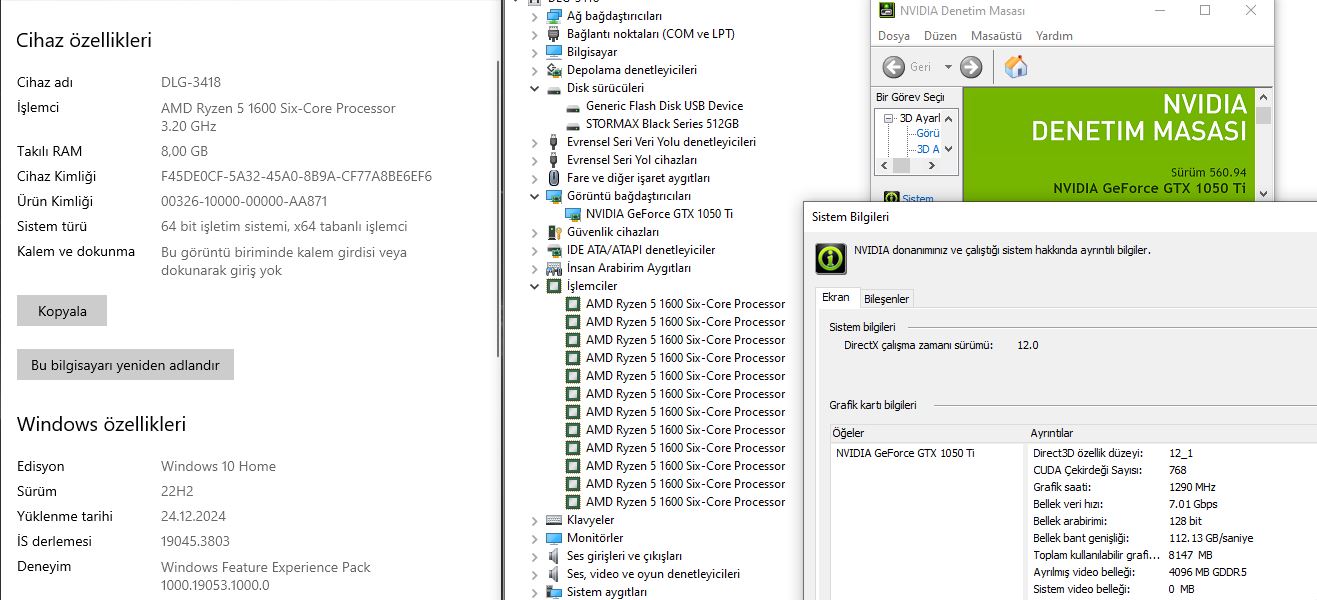This screenshot has width=1317, height=600.
Task: Select NVIDIA GeForce GTX 1050 Ti in Öğeler list
Action: tap(905, 453)
